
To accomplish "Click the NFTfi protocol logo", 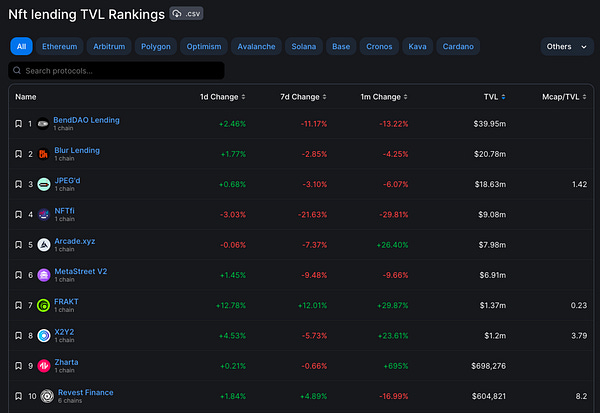I will point(44,214).
